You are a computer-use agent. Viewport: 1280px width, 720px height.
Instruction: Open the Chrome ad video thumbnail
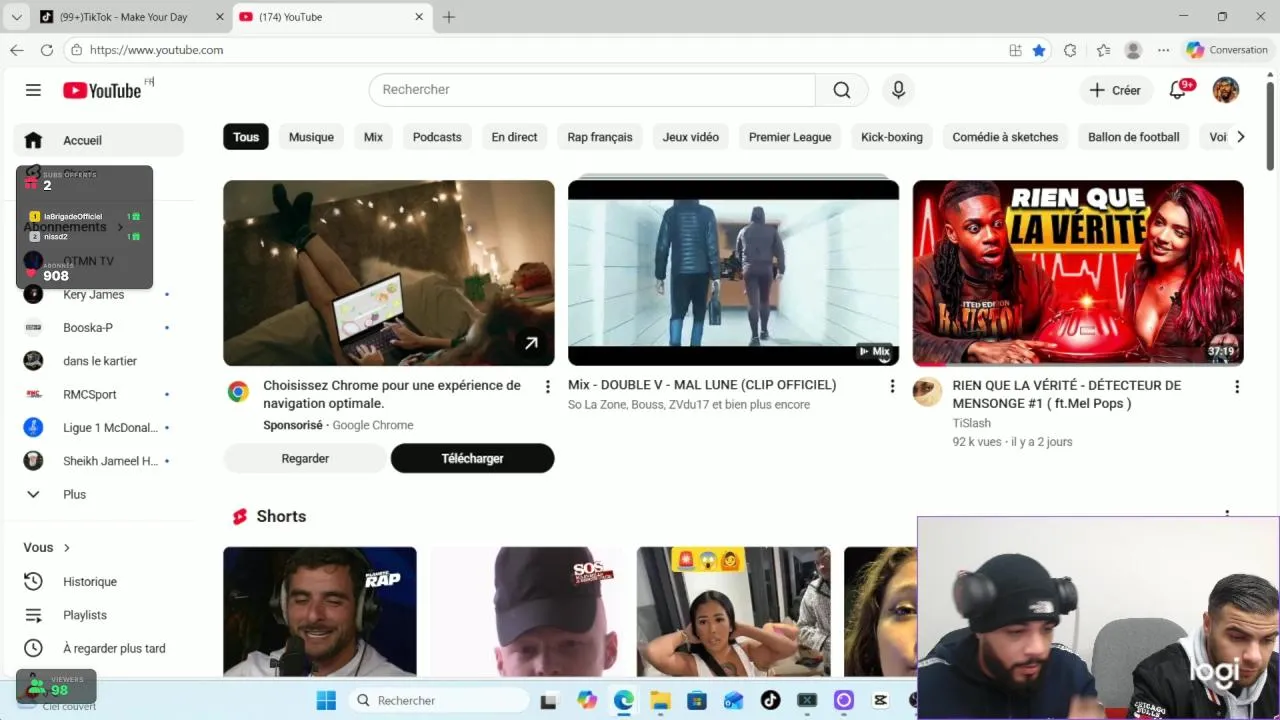tap(388, 273)
